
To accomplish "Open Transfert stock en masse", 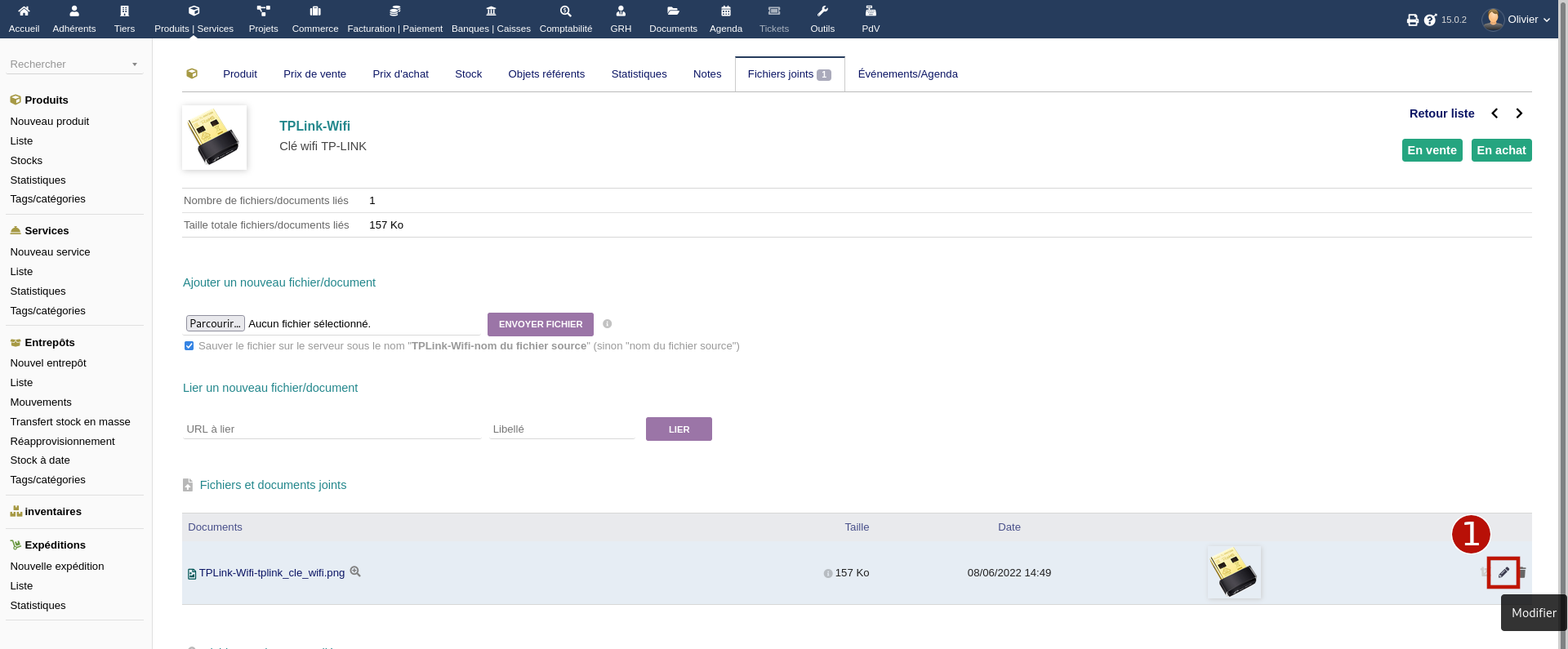I will point(70,422).
